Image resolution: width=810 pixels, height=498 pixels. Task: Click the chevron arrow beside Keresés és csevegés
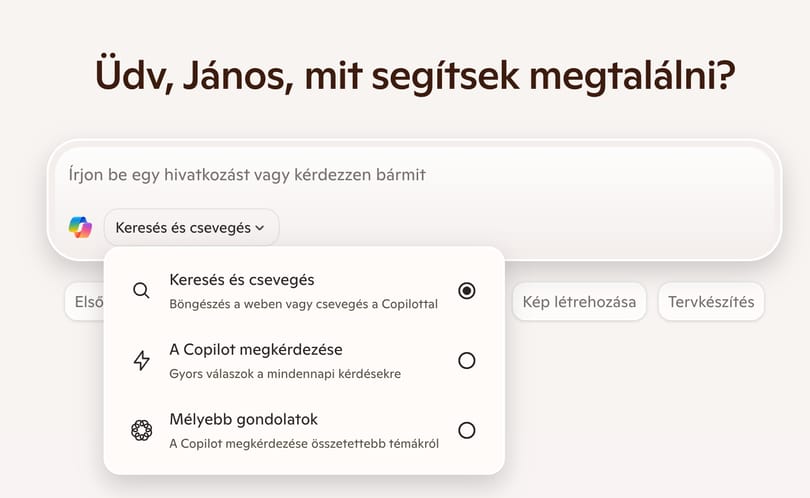coord(260,228)
